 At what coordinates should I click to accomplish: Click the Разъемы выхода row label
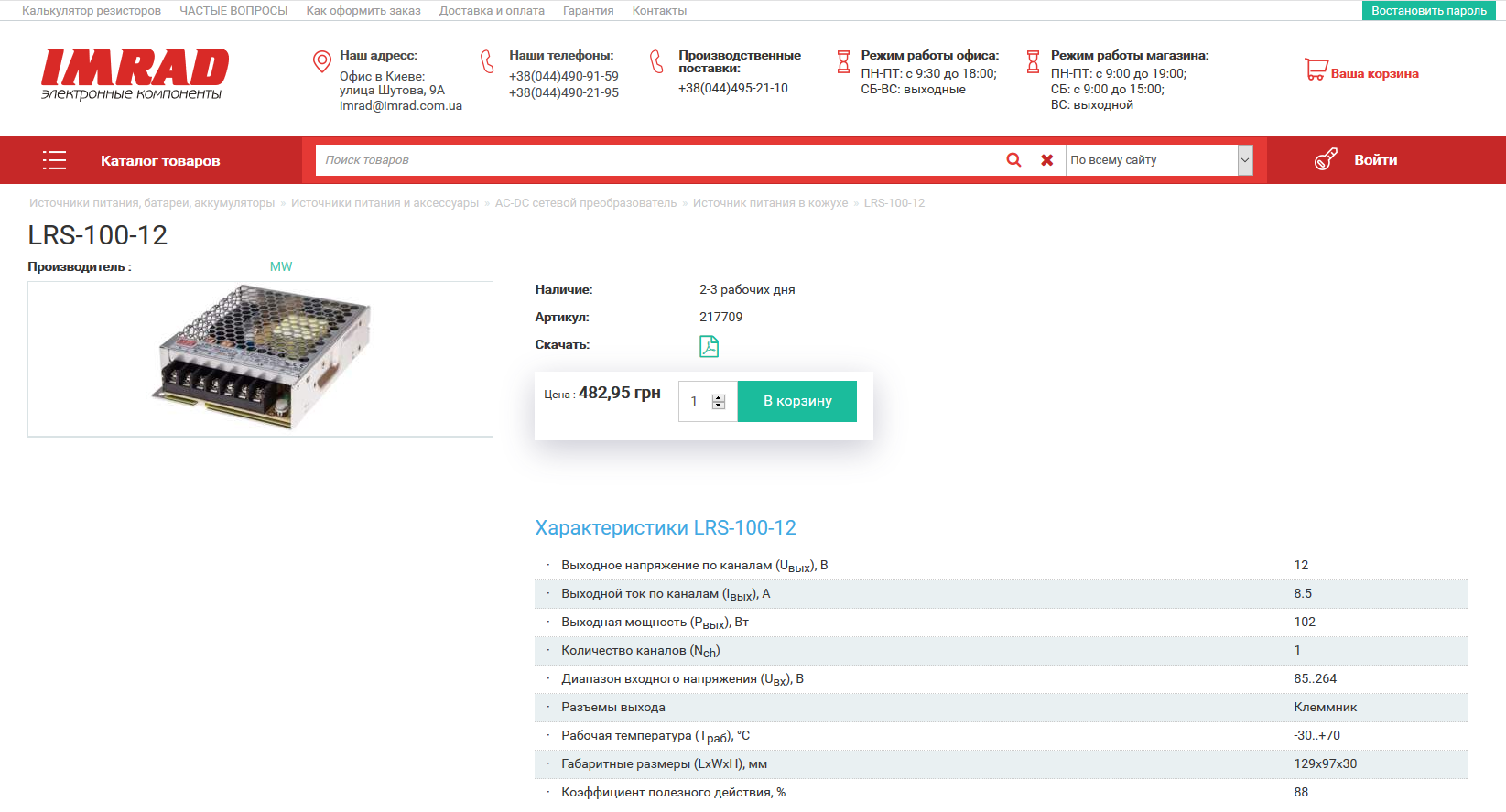(x=613, y=707)
